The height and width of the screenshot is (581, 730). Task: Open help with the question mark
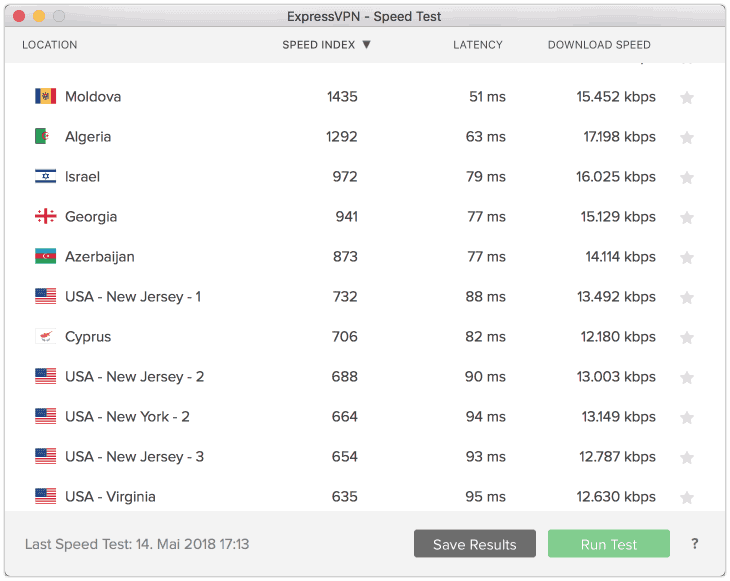[x=695, y=544]
